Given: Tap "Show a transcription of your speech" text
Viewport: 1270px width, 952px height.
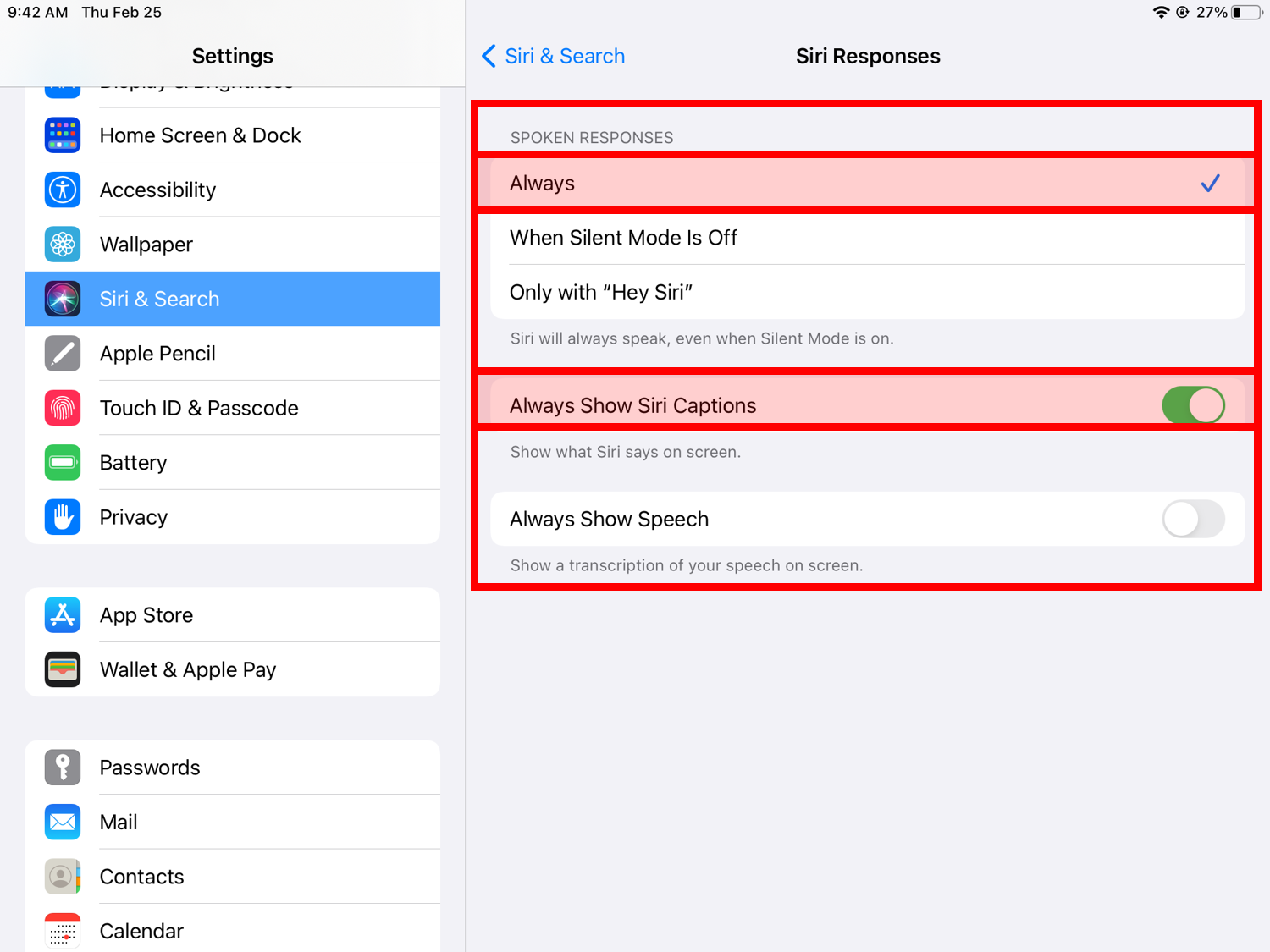Looking at the screenshot, I should [x=687, y=565].
